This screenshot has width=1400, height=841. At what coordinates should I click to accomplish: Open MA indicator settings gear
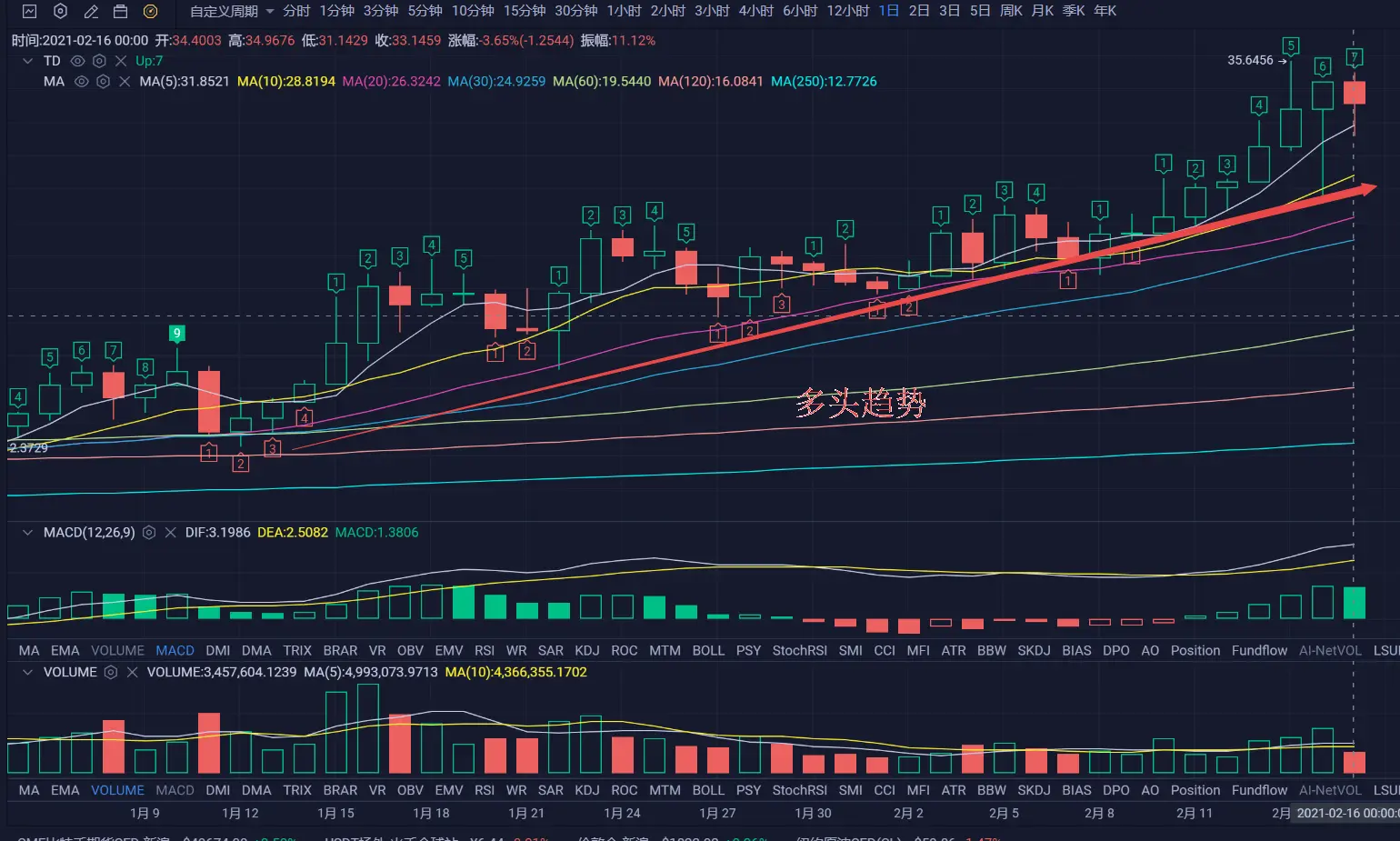tap(103, 81)
